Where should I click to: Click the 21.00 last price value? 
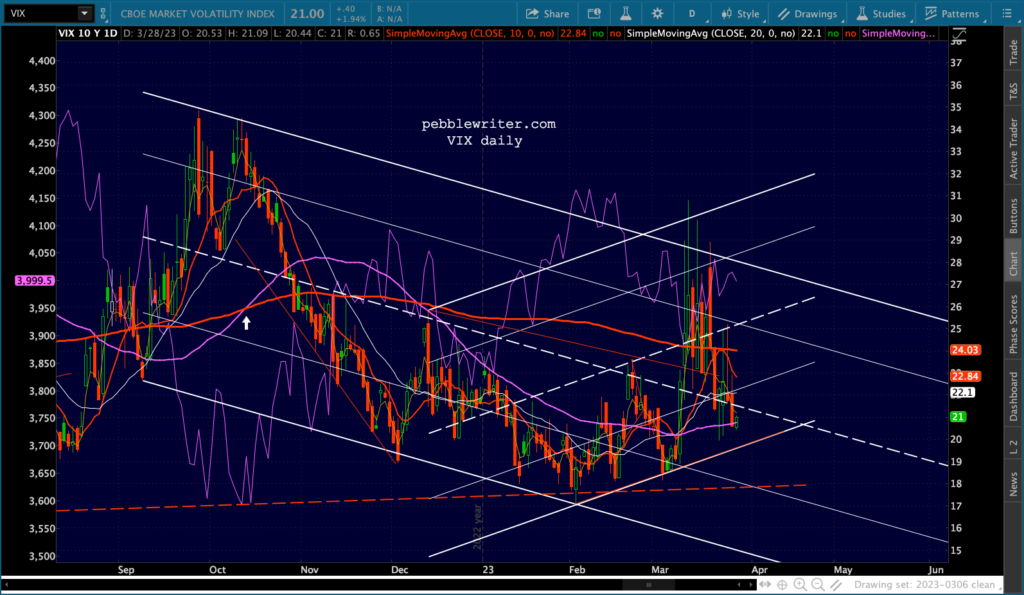click(x=307, y=14)
